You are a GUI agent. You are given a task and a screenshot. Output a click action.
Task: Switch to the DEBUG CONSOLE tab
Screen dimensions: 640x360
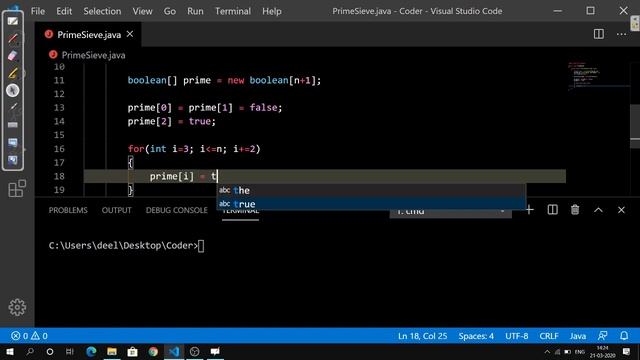[x=177, y=210]
